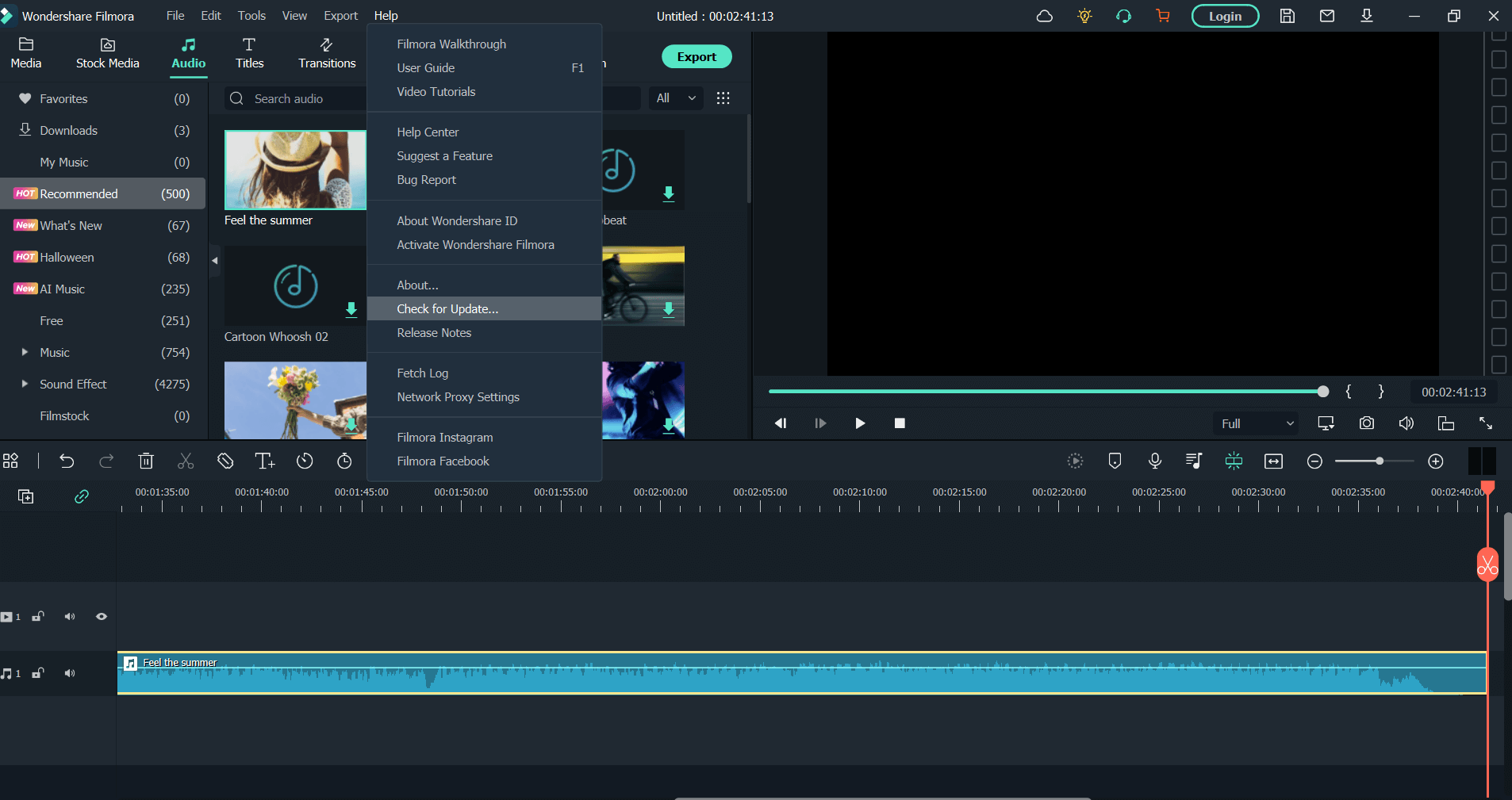Open the speed clock icon
Viewport: 1512px width, 800px height.
(x=305, y=461)
